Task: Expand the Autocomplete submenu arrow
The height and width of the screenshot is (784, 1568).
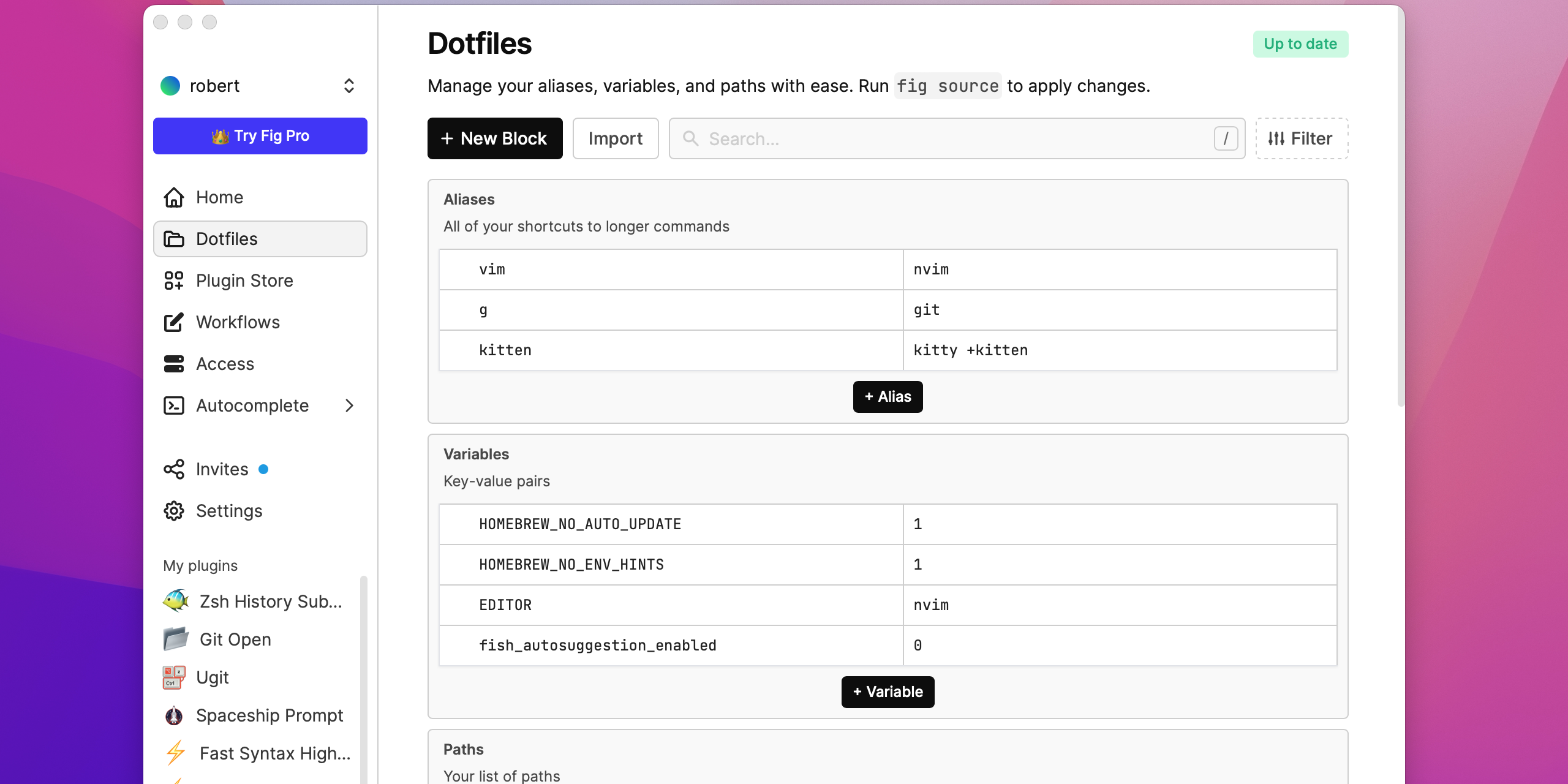Action: [350, 405]
